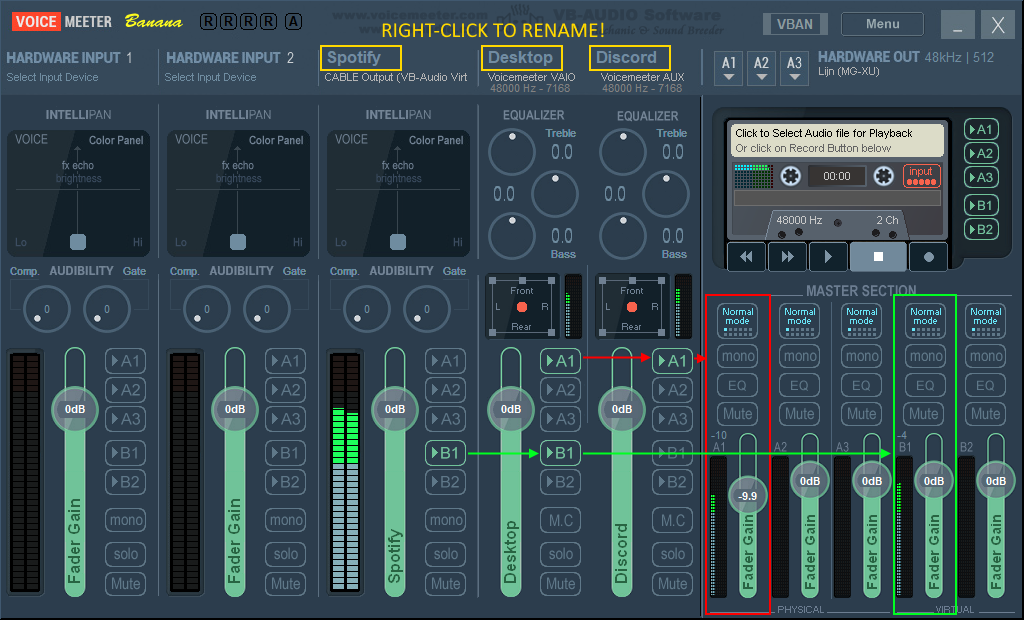Select input device for Hardware Input 2
This screenshot has height=620, width=1024.
coord(210,77)
